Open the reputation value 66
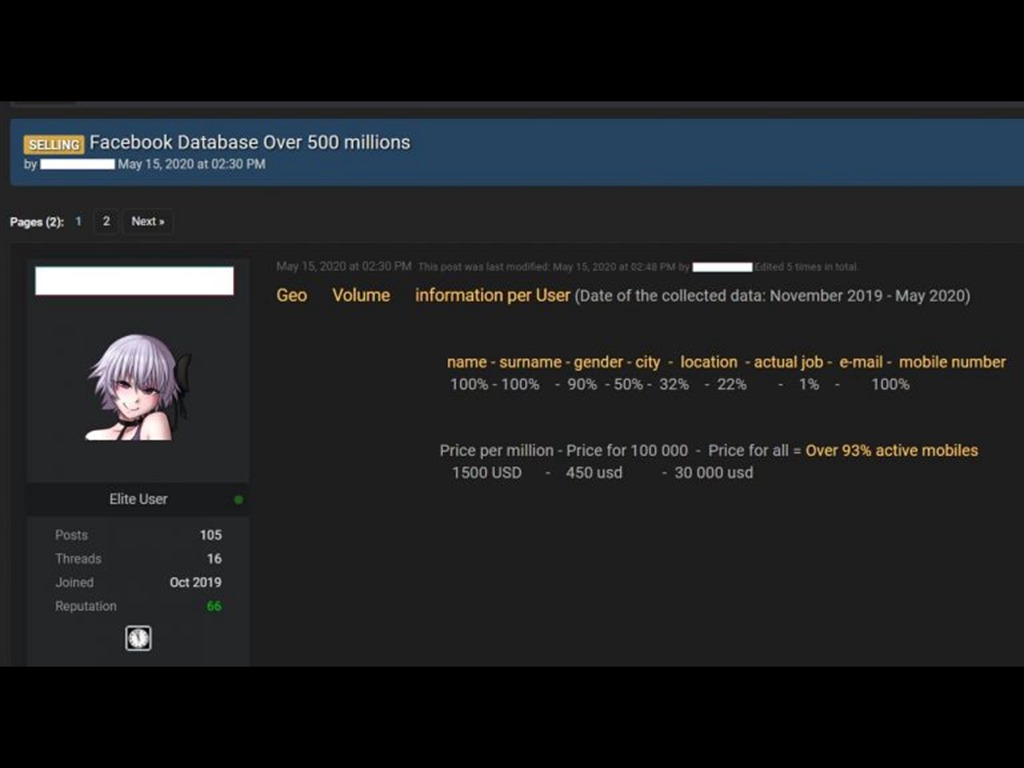This screenshot has width=1024, height=768. [x=214, y=606]
